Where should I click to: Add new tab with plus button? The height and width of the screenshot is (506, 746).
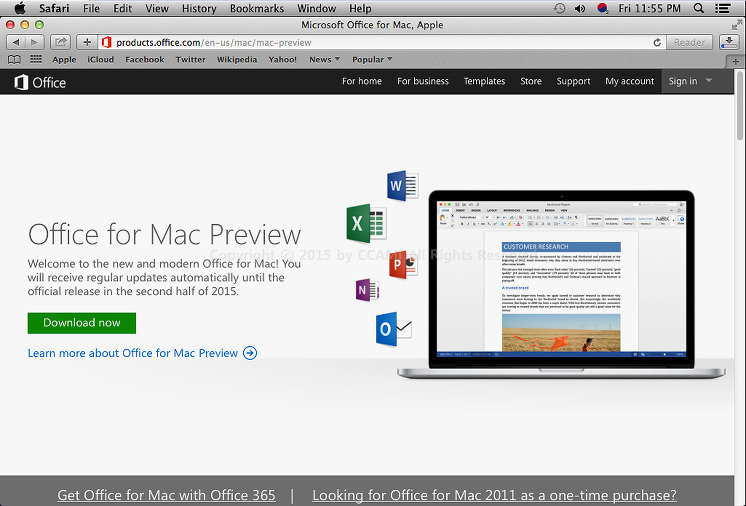[736, 61]
